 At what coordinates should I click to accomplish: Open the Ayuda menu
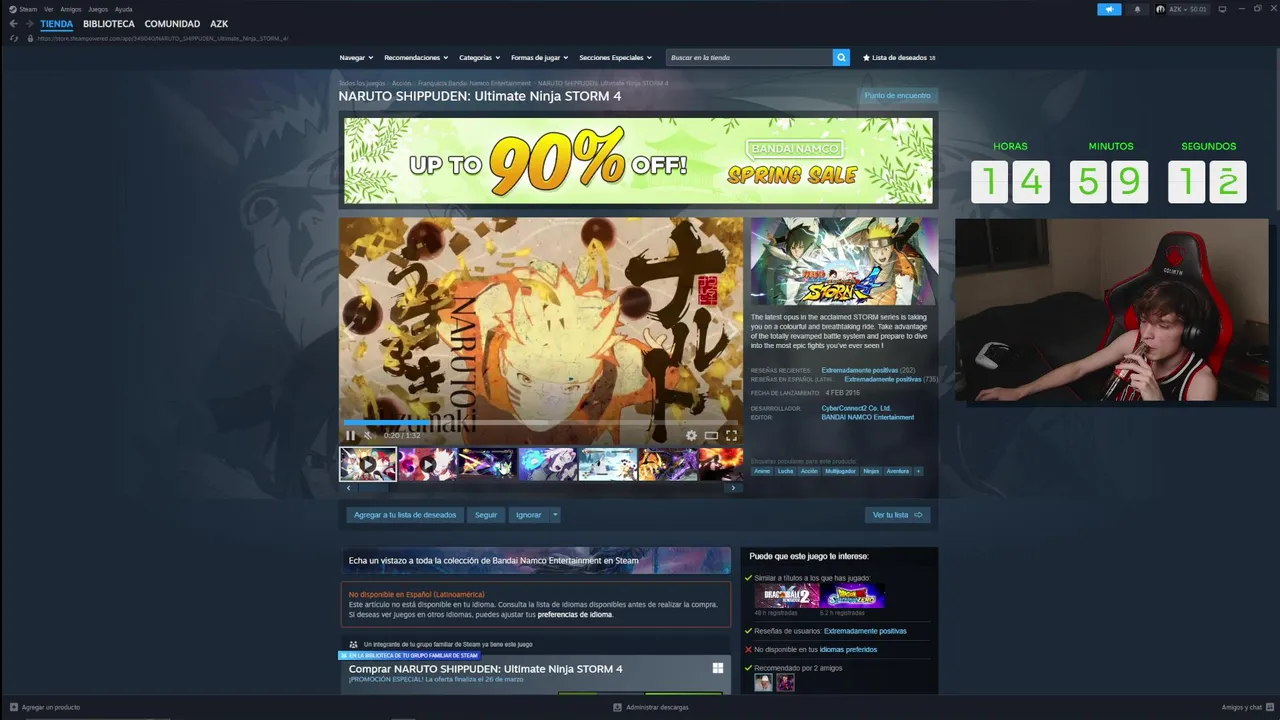[x=123, y=9]
